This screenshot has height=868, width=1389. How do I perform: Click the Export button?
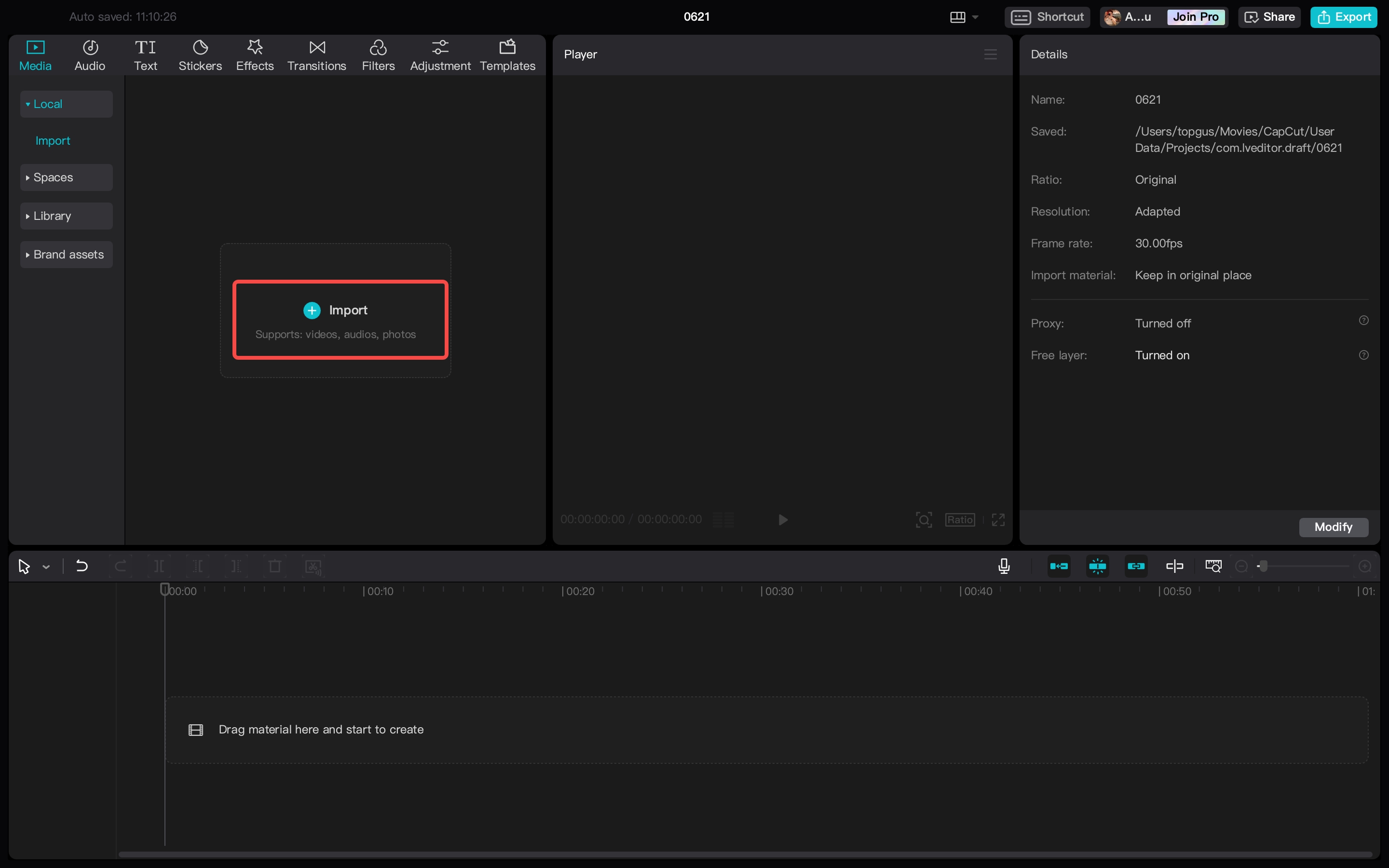point(1344,17)
